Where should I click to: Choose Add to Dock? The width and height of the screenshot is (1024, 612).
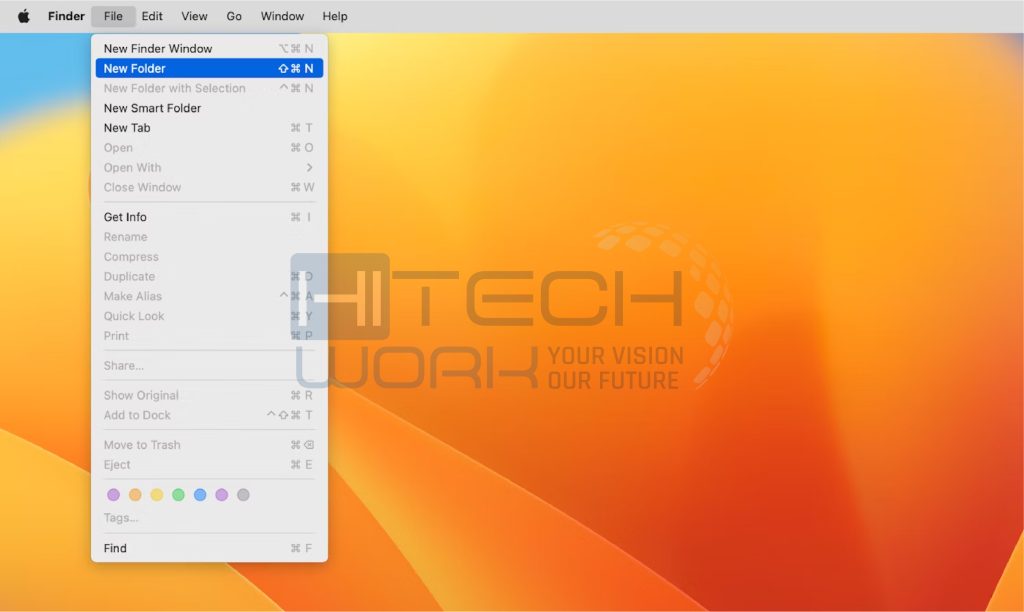[x=209, y=415]
